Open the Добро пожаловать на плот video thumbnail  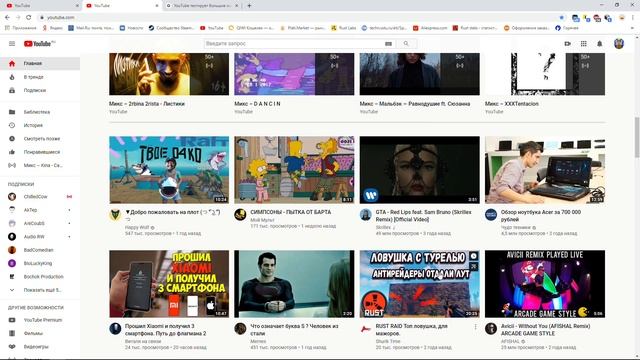169,170
